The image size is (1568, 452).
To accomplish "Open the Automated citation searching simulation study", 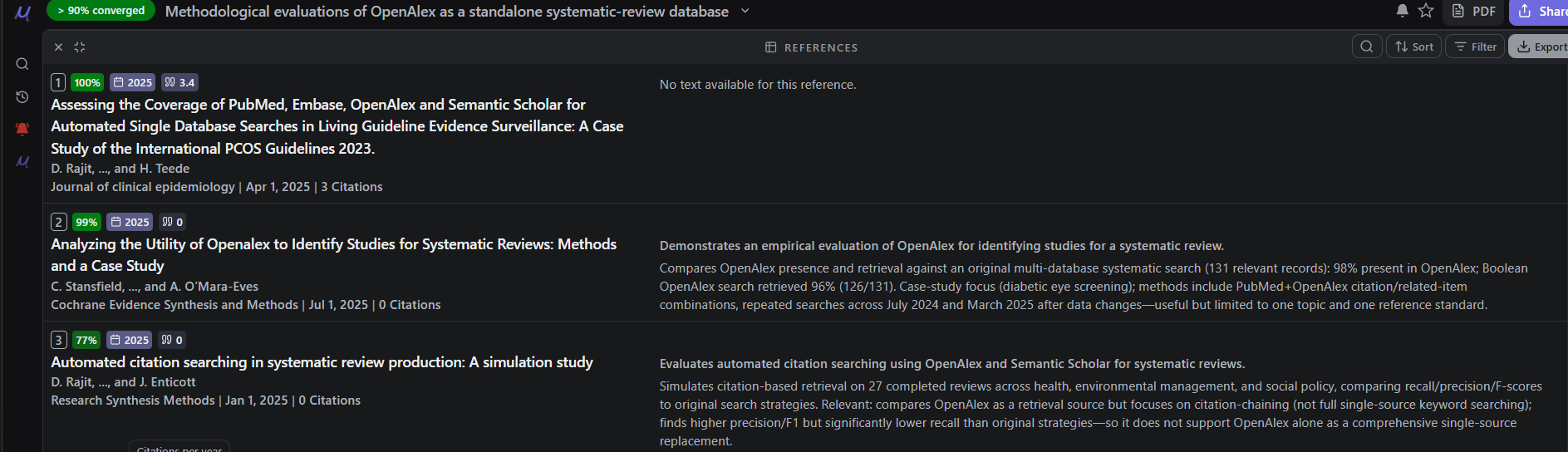I will [x=322, y=362].
